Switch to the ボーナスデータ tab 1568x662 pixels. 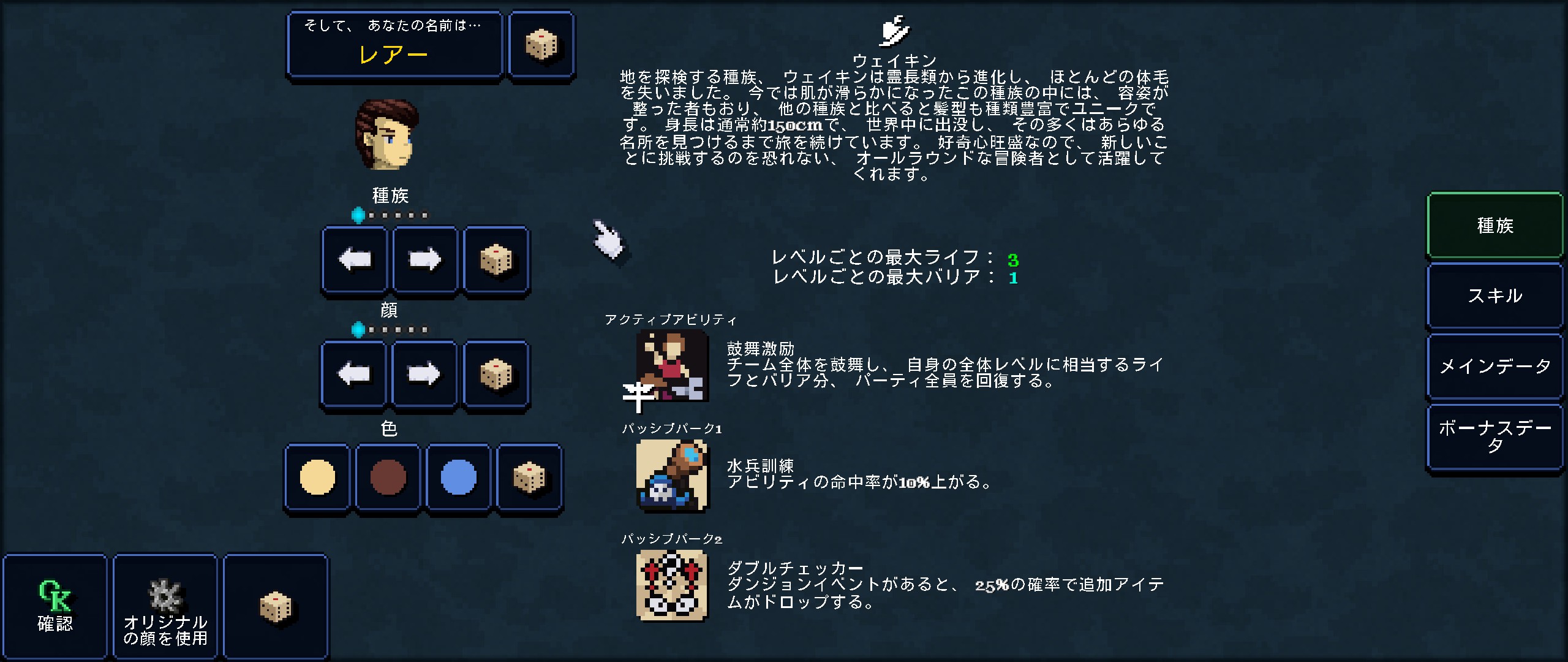[x=1495, y=437]
